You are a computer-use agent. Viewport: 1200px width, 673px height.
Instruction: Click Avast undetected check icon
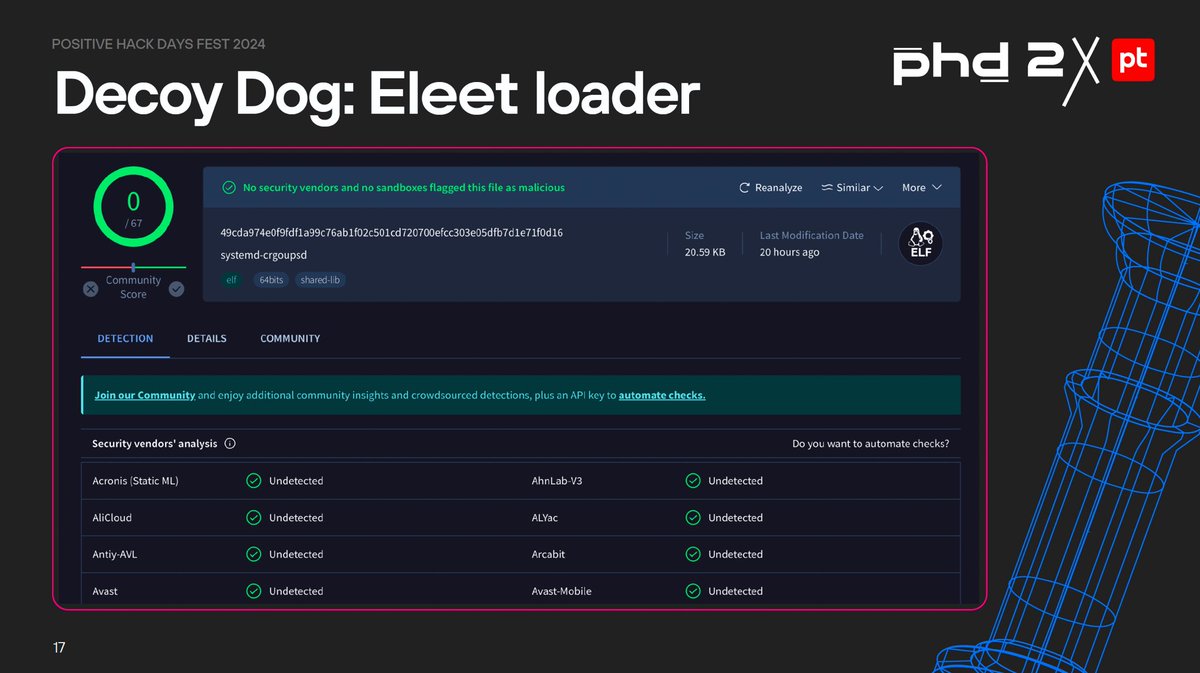254,591
